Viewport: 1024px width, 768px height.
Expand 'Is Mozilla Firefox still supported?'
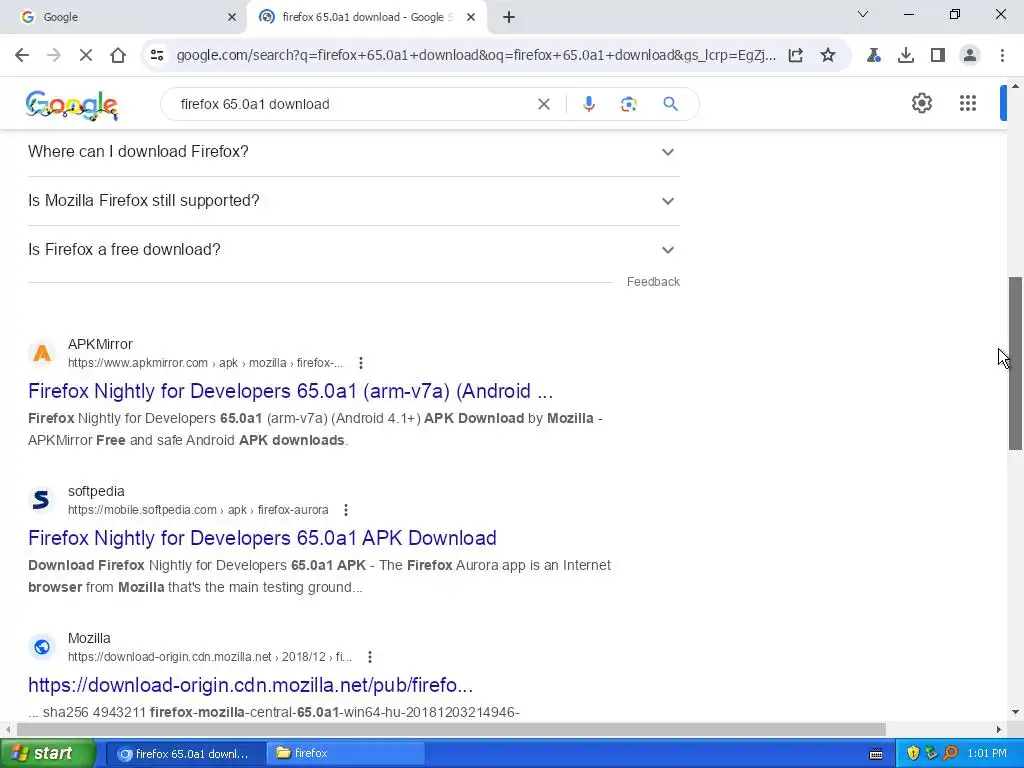pos(353,200)
